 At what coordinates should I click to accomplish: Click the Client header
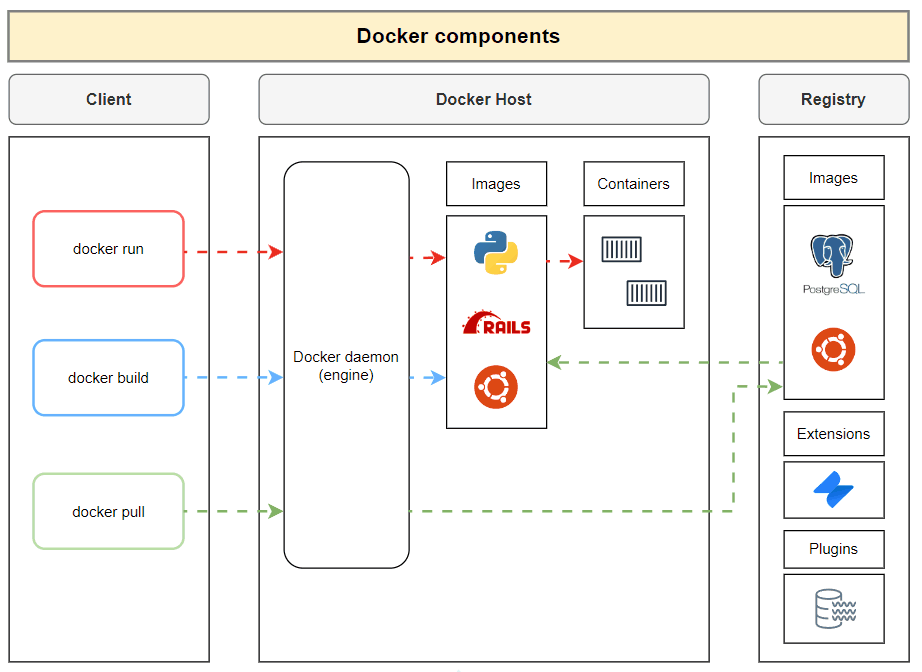click(109, 99)
